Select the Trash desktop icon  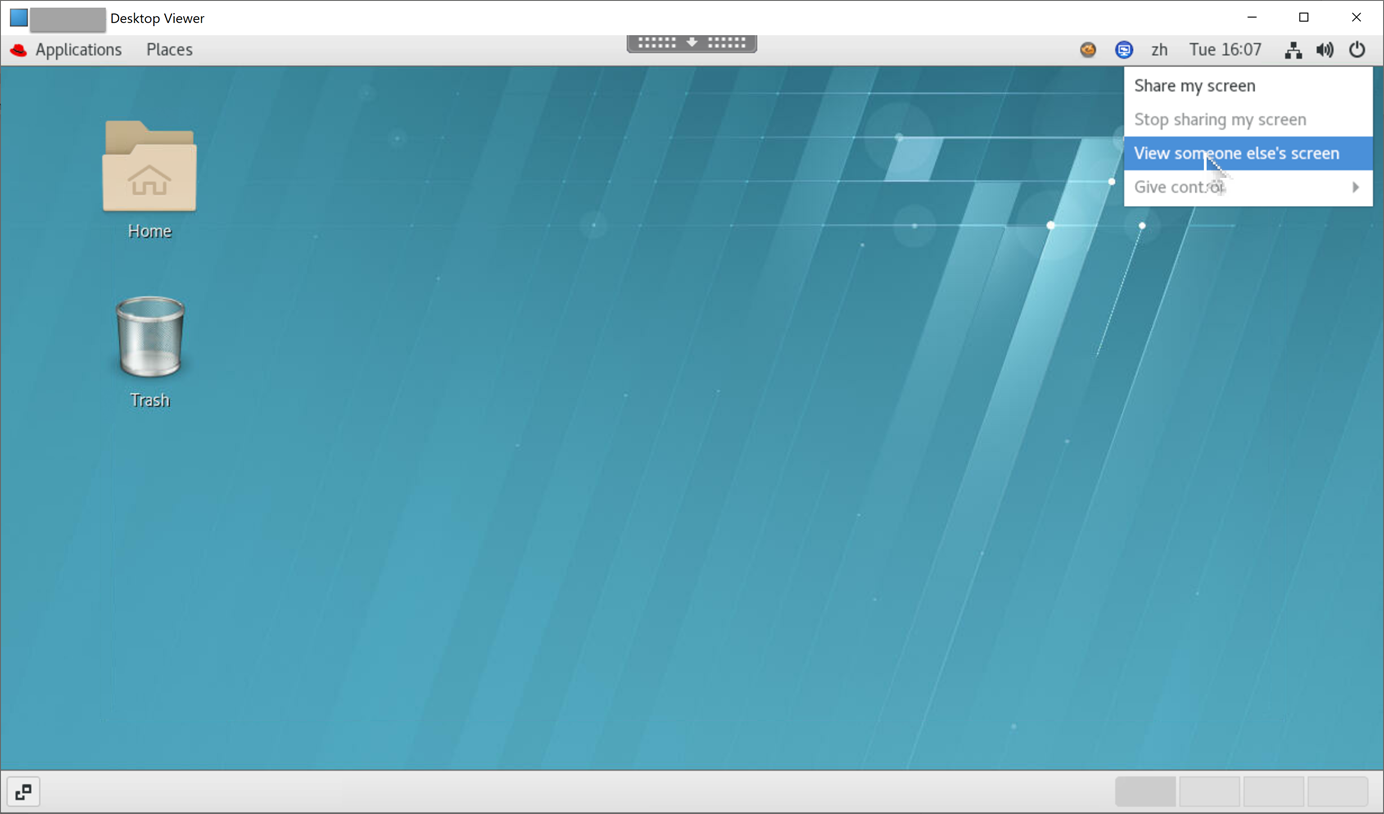[x=150, y=351]
